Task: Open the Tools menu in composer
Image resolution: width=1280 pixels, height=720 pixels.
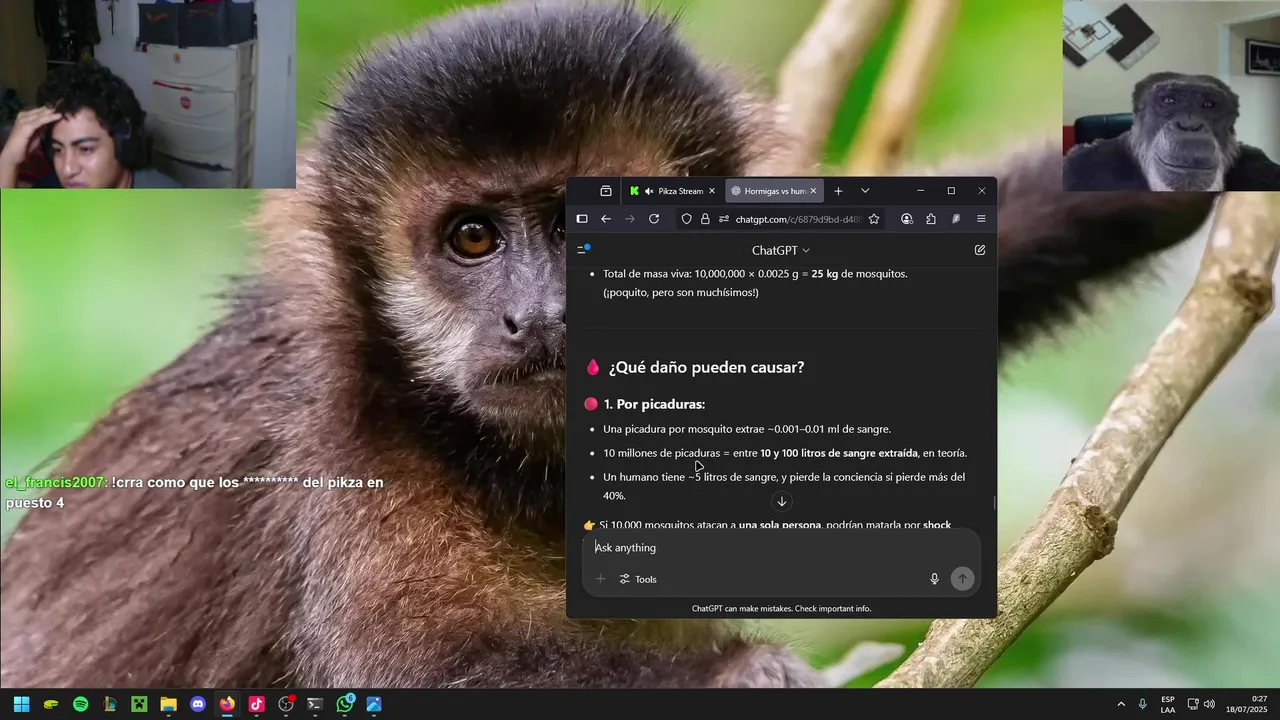Action: (x=638, y=579)
